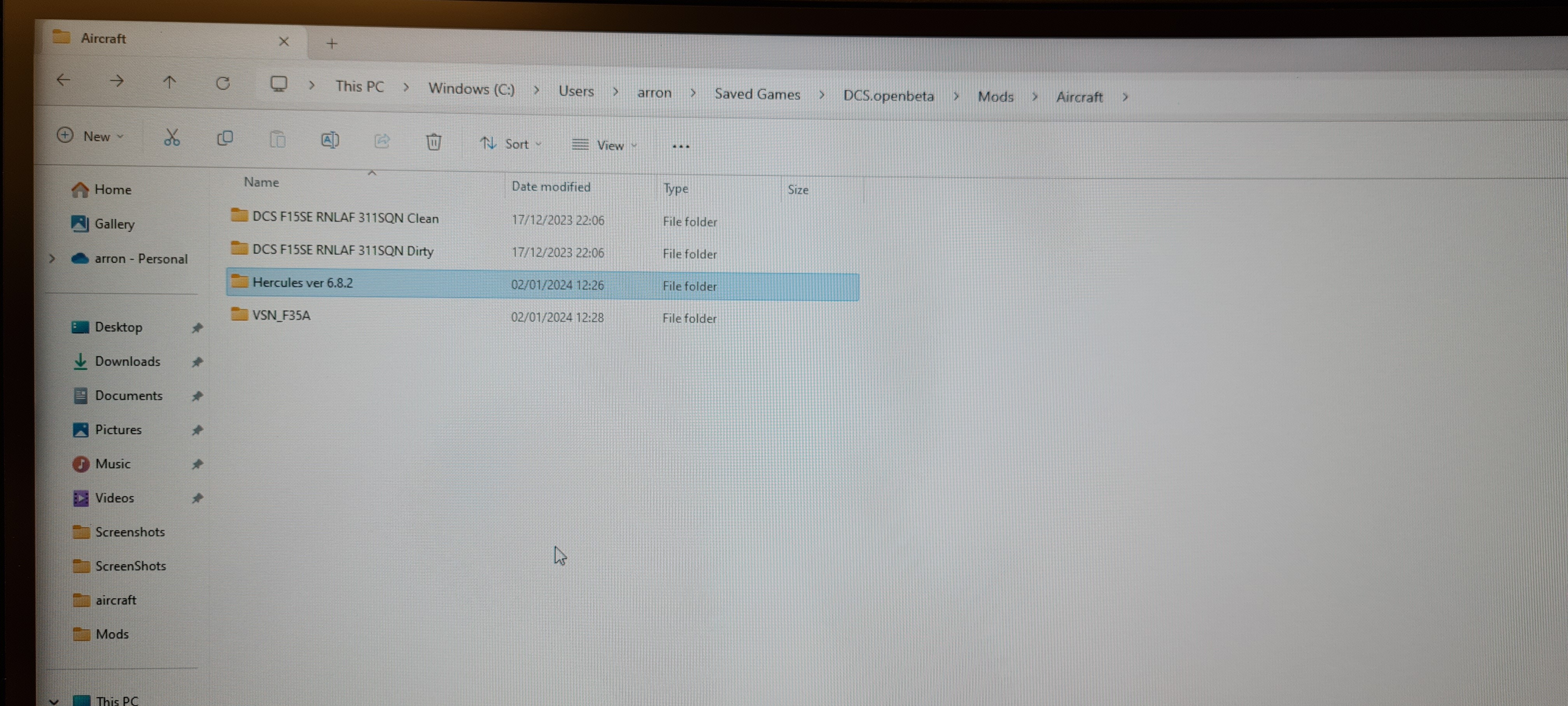
Task: Go to arron breadcrumb
Action: click(x=654, y=93)
